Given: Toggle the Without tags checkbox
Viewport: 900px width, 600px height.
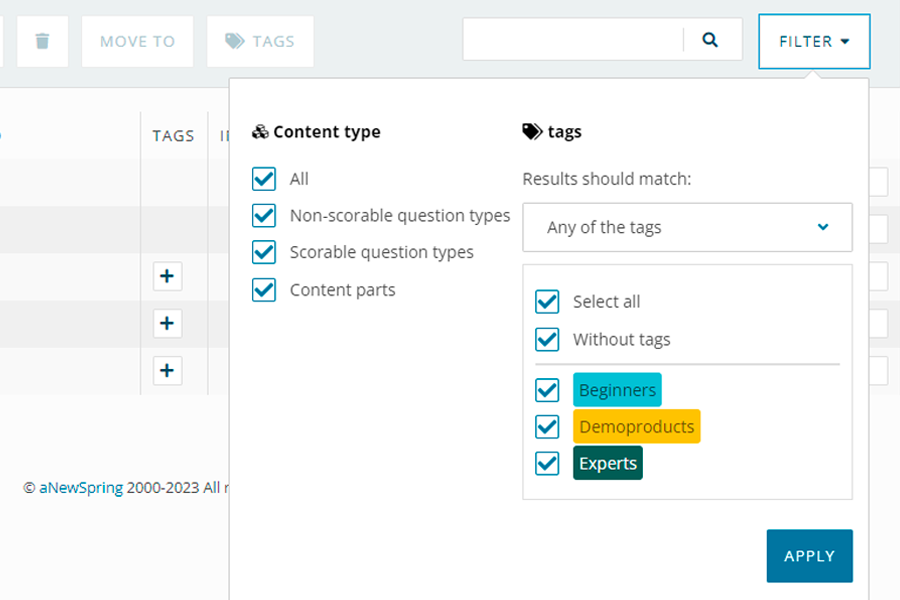Looking at the screenshot, I should [x=547, y=340].
